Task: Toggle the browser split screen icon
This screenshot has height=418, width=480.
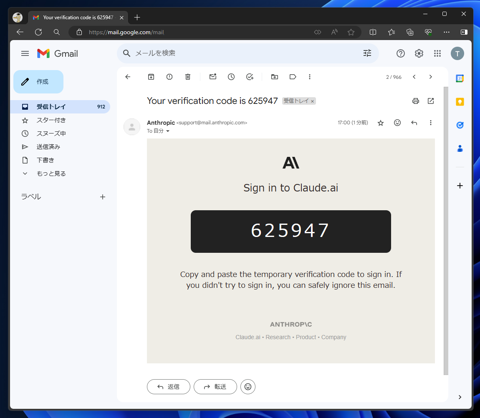Action: (x=373, y=32)
